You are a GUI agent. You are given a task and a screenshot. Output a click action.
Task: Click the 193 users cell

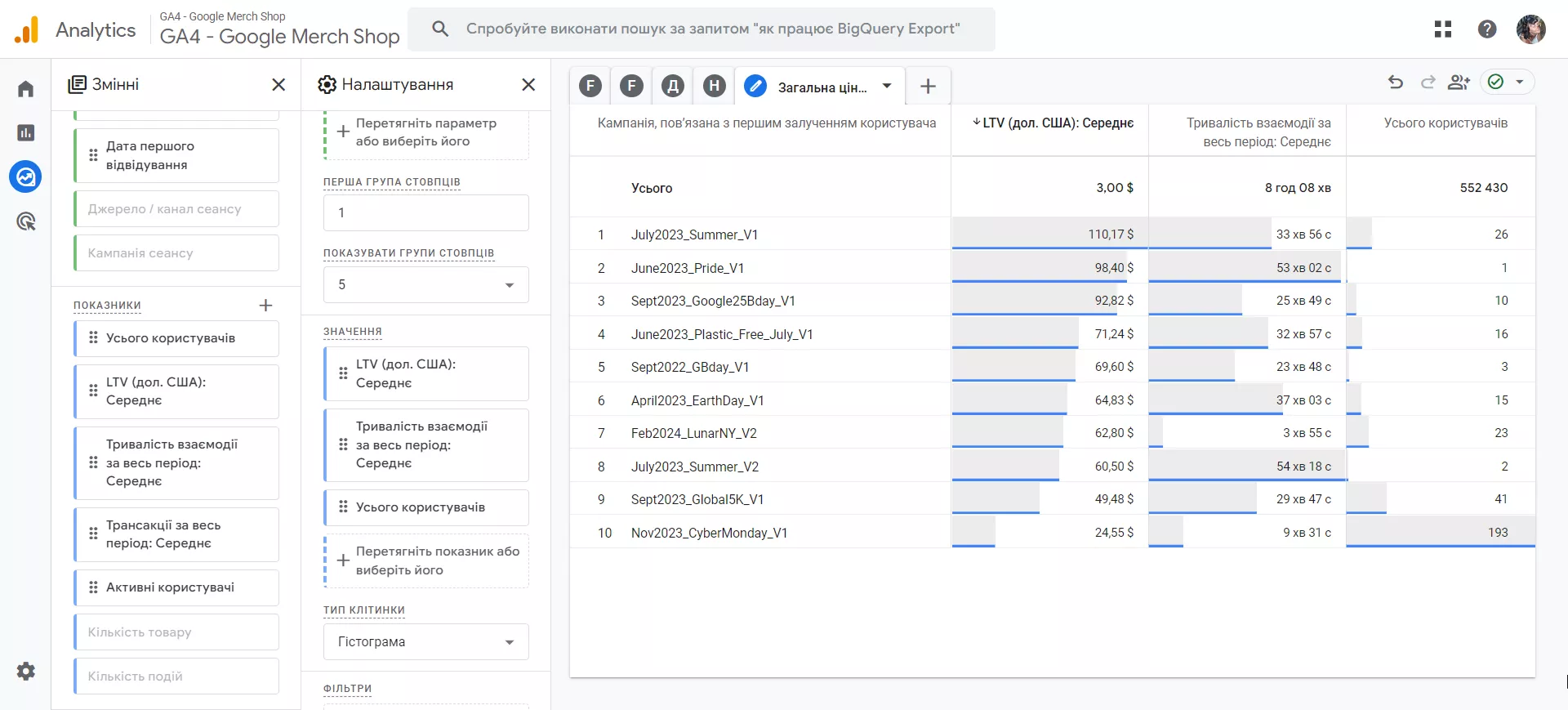pyautogui.click(x=1441, y=533)
